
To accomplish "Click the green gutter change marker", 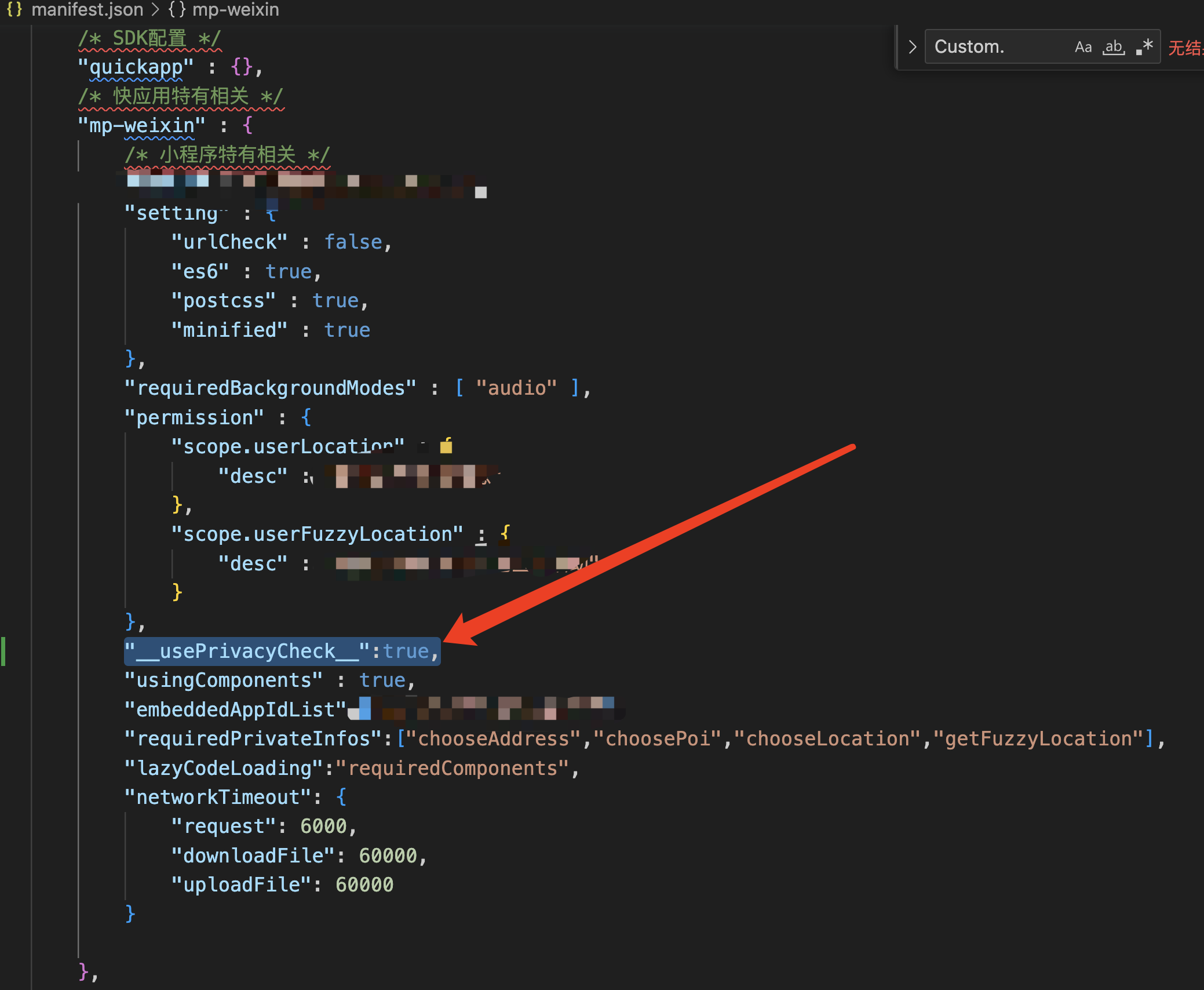I will pyautogui.click(x=3, y=651).
